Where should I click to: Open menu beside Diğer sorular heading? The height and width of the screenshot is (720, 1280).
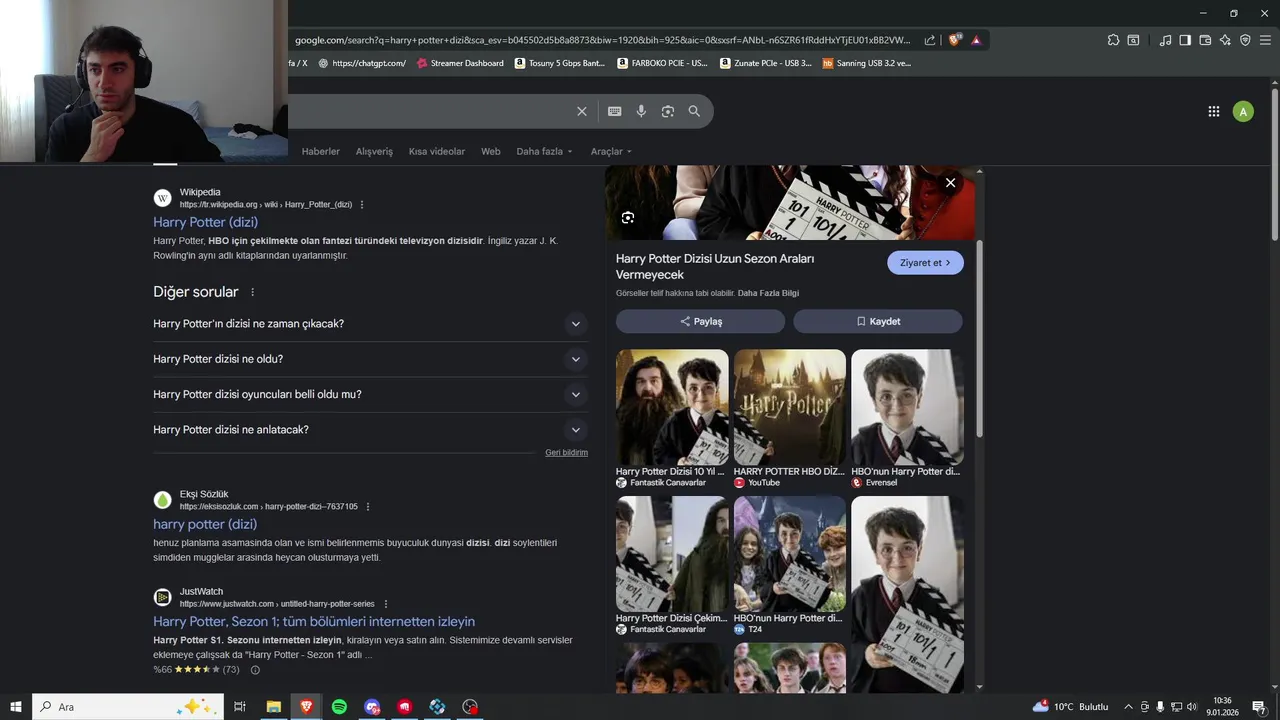tap(252, 292)
